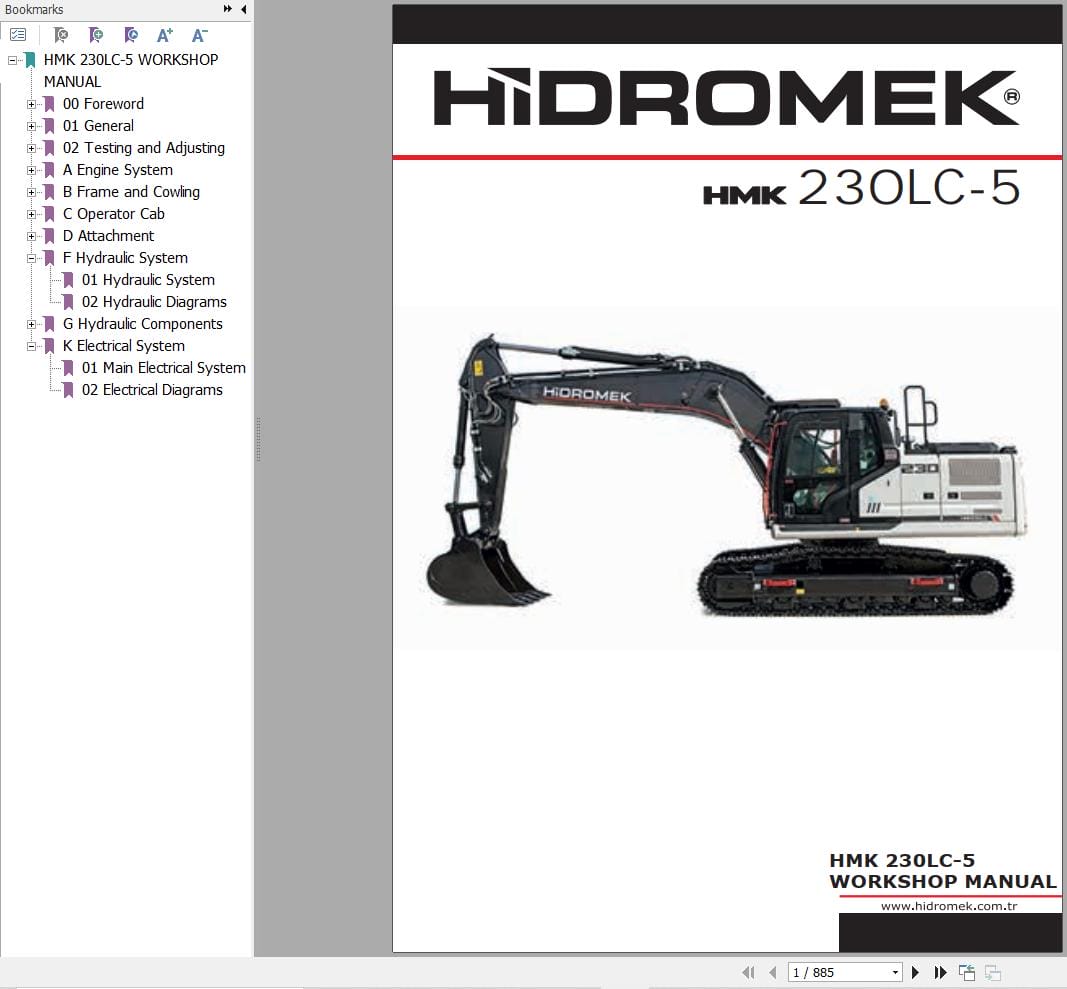Go to the last page
The image size is (1067, 989).
(x=940, y=971)
